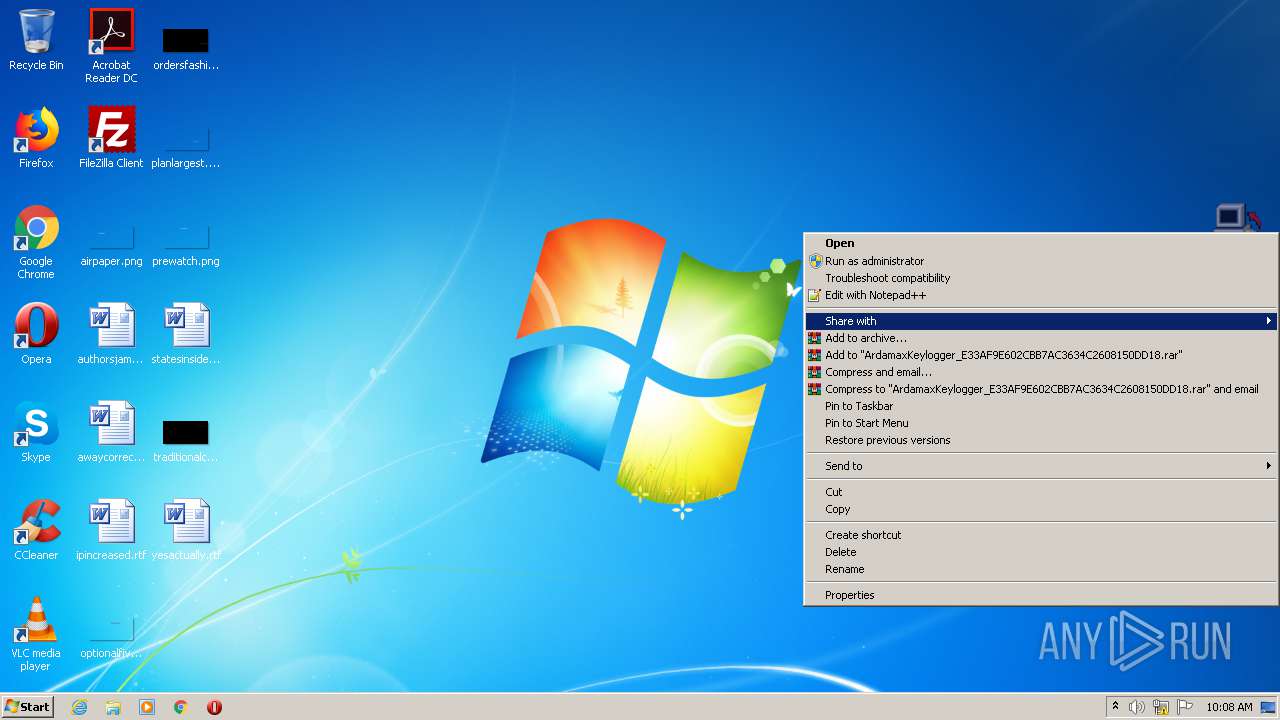Select Compress to .rar and email
The width and height of the screenshot is (1280, 720).
[x=1041, y=389]
